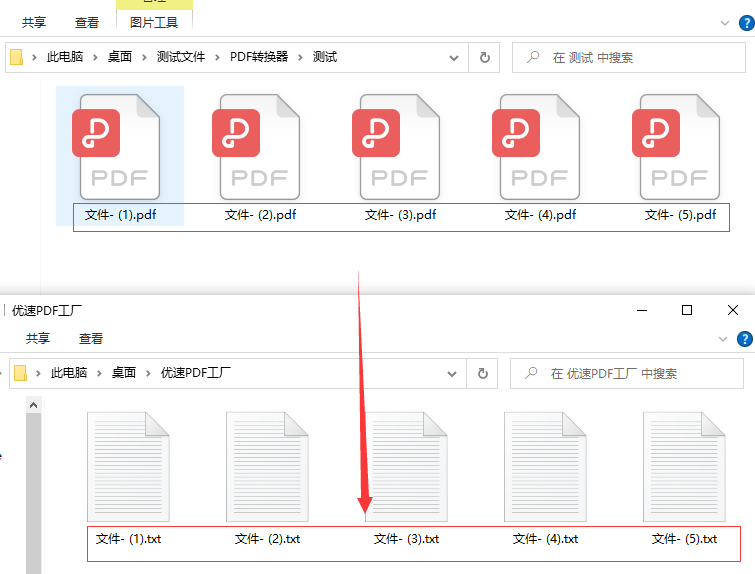Go to 测试文件 breadcrumb

point(181,57)
